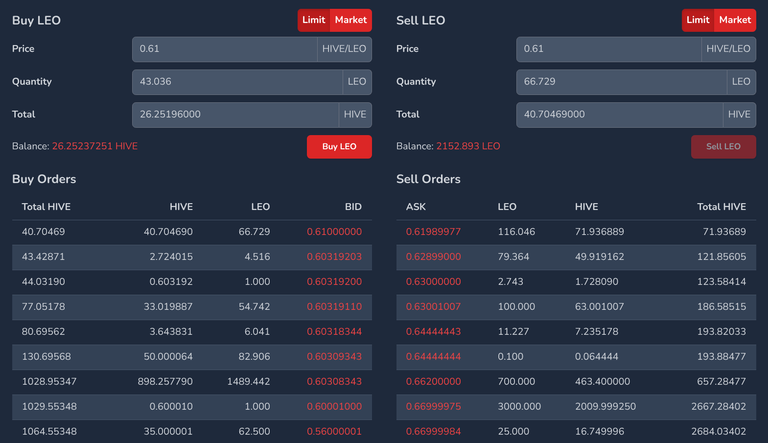Click the Buy LEO Quantity field
This screenshot has height=443, width=768.
(x=237, y=82)
